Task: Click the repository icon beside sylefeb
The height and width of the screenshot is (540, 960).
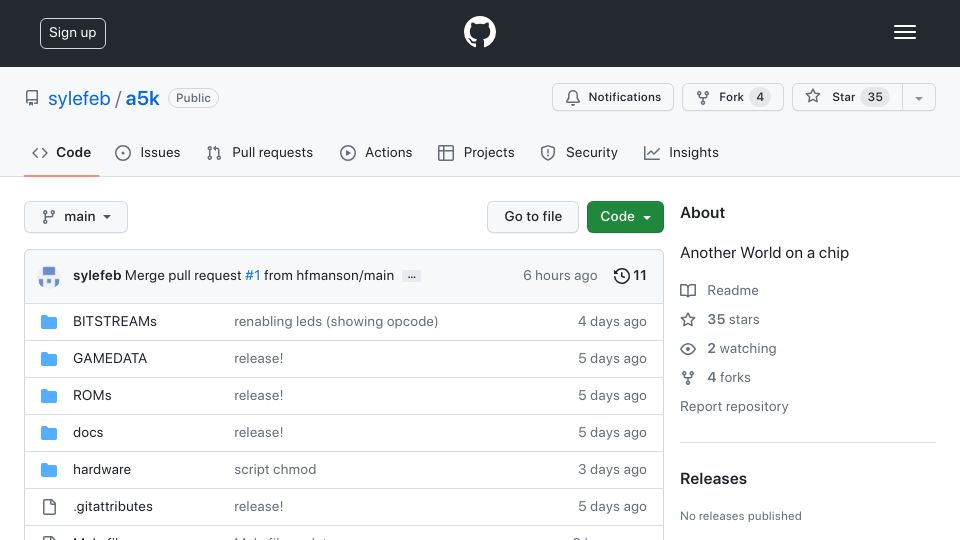Action: point(32,98)
